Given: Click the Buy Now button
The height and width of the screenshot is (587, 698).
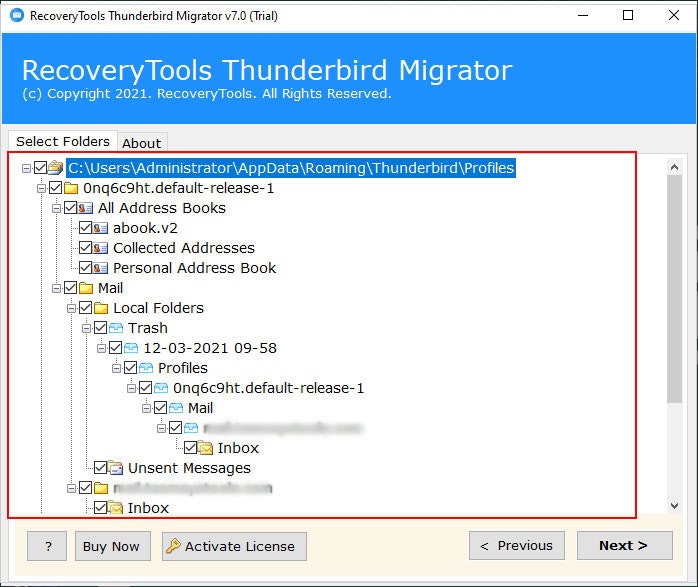Looking at the screenshot, I should (x=112, y=546).
